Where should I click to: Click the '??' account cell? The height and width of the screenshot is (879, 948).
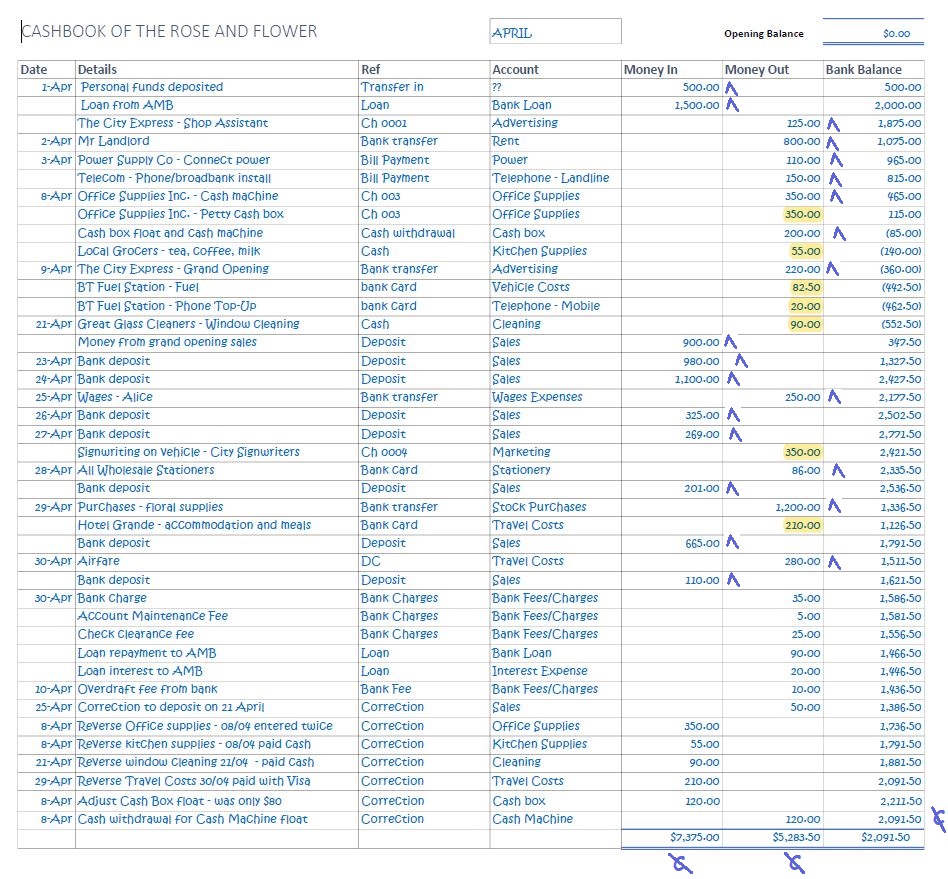[497, 88]
